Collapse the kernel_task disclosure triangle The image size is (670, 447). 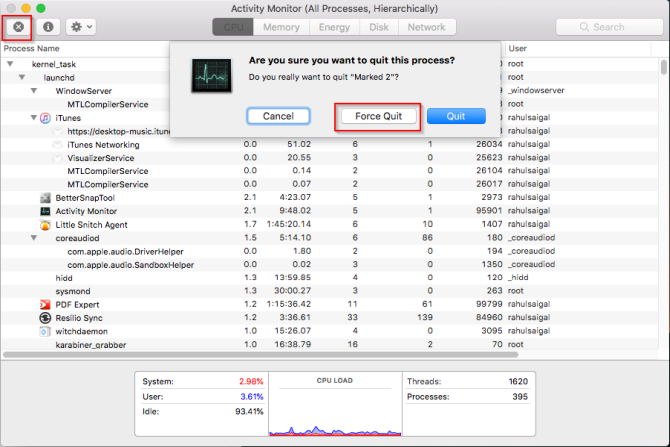[x=10, y=64]
